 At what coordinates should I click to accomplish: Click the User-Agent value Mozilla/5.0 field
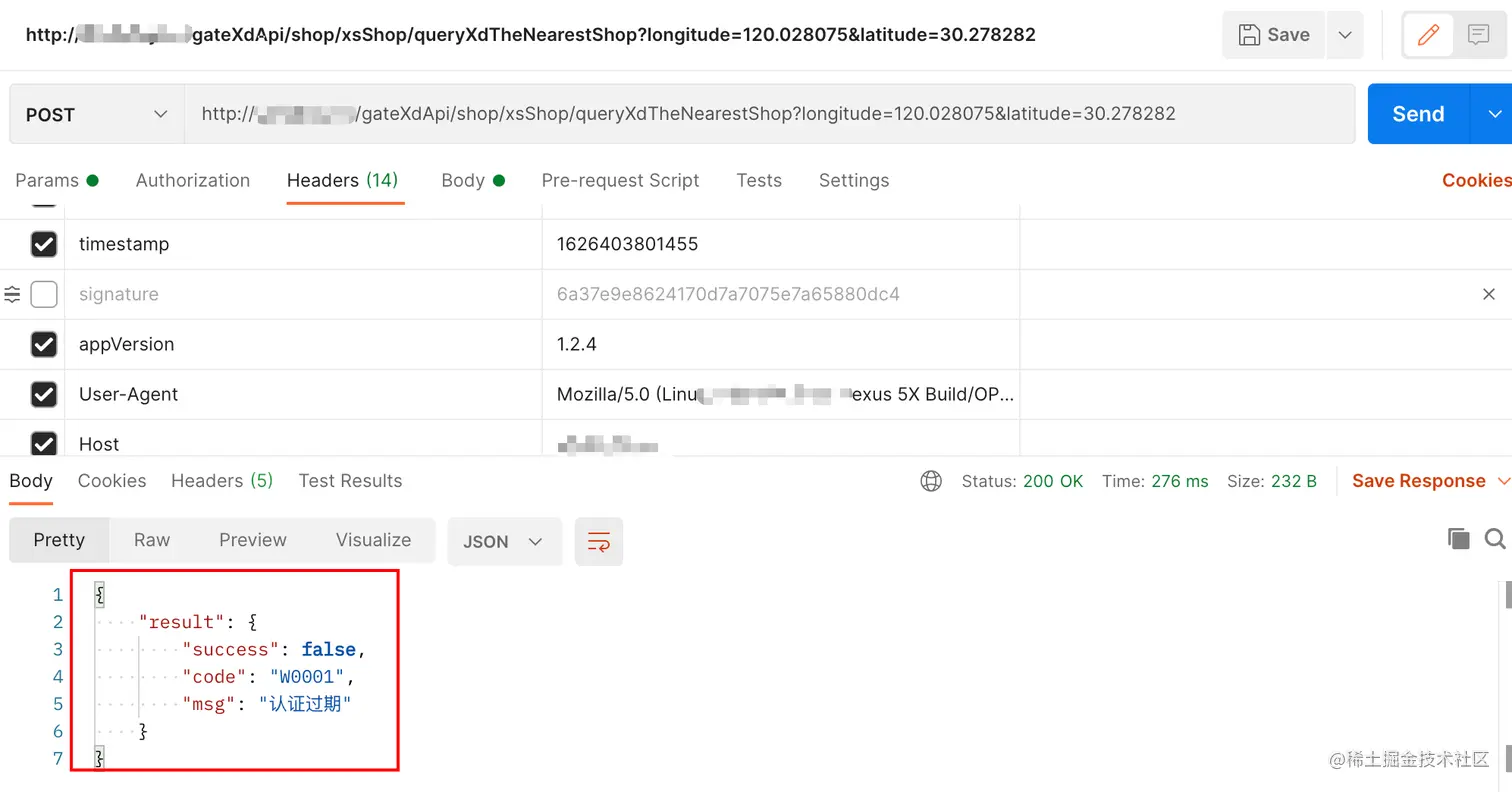[781, 394]
